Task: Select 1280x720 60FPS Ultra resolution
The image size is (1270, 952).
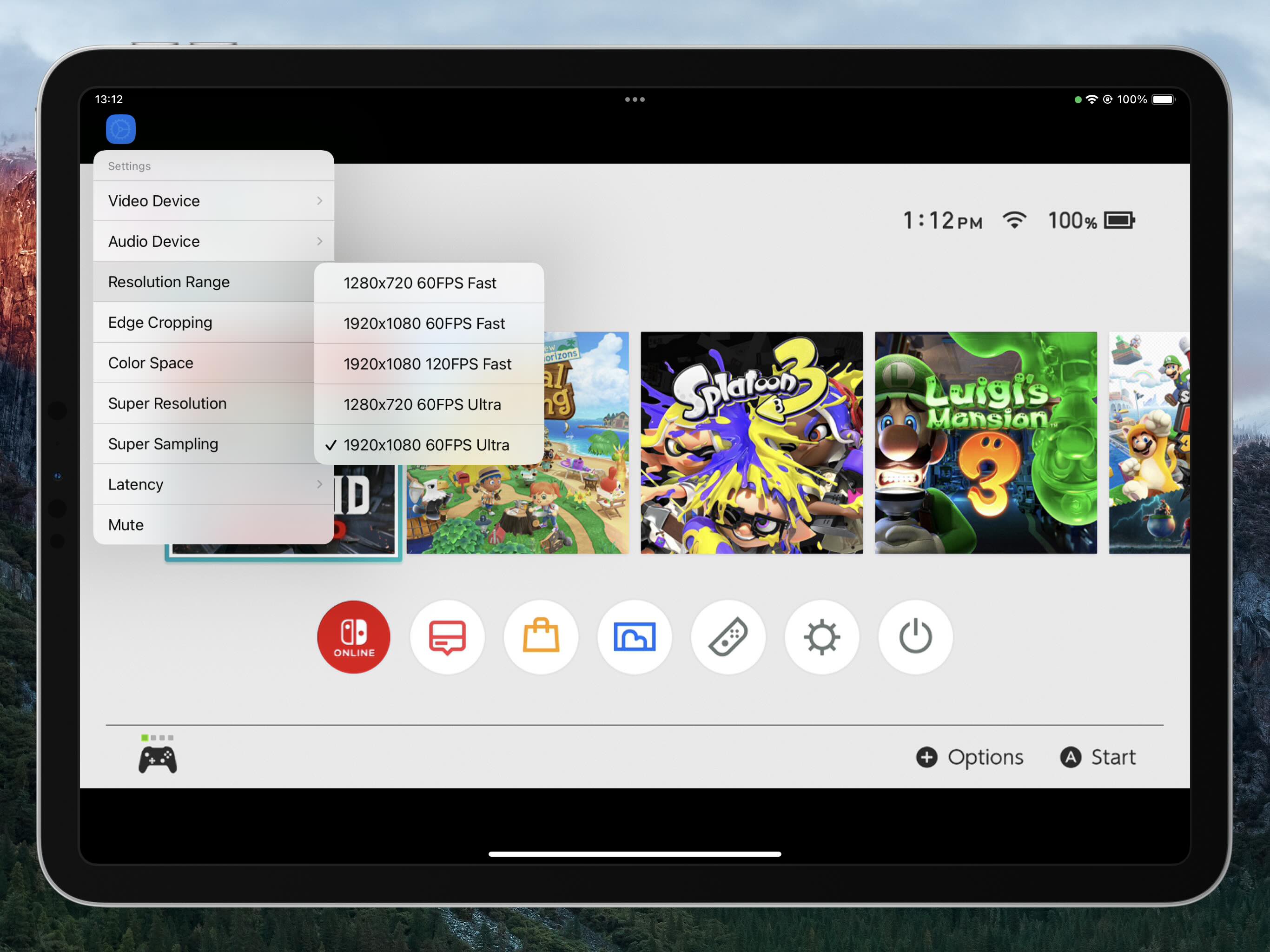Action: 429,404
